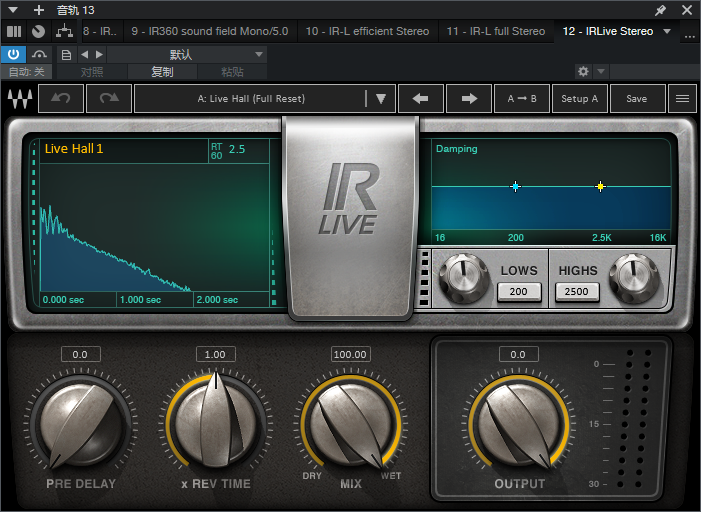Switch to 10 - IR-L efficient Stereo tab
701x512 pixels.
pyautogui.click(x=367, y=31)
